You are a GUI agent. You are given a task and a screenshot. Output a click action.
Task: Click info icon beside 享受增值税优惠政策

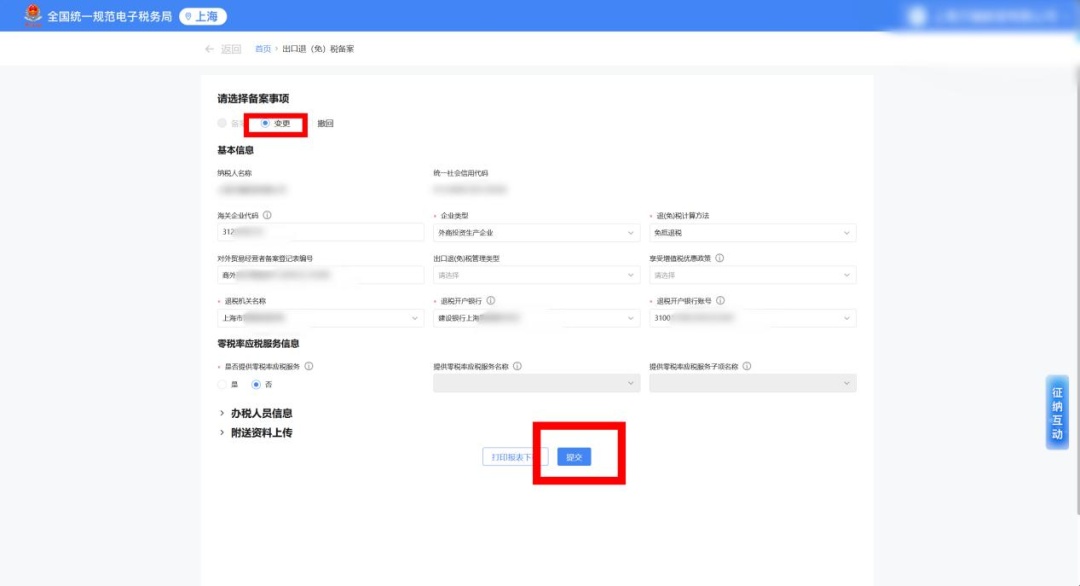(720, 258)
